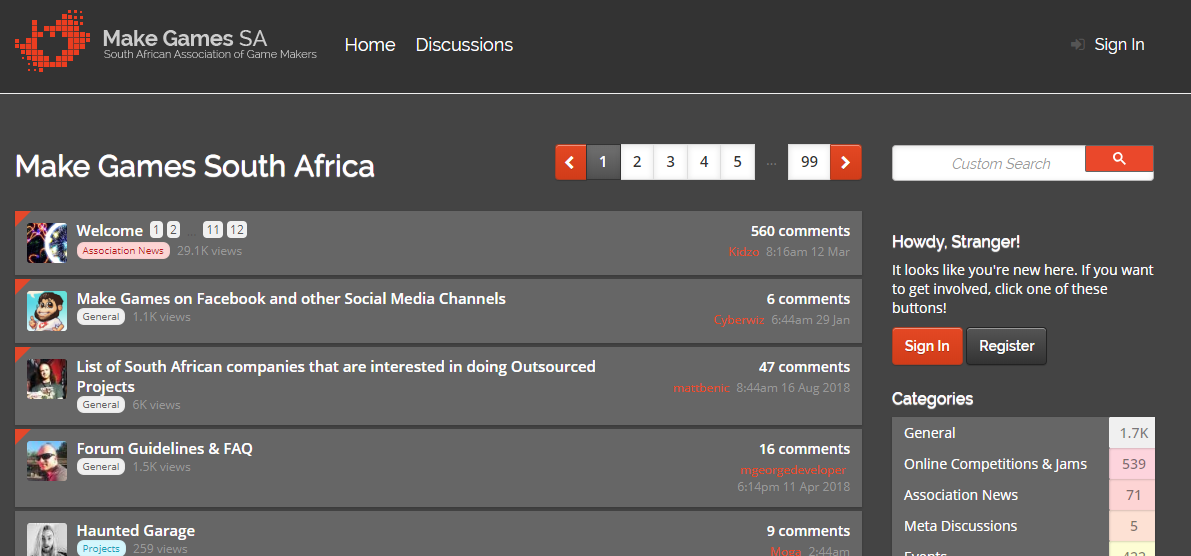Select page 3 in the pagination

[x=670, y=162]
